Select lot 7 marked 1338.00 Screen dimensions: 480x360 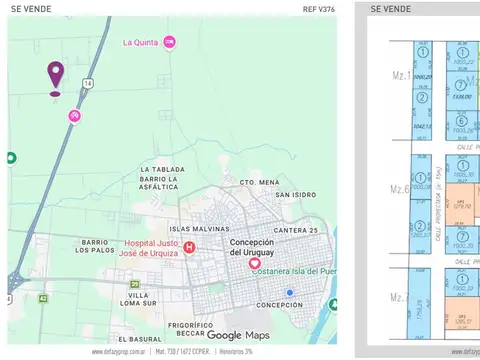point(462,91)
